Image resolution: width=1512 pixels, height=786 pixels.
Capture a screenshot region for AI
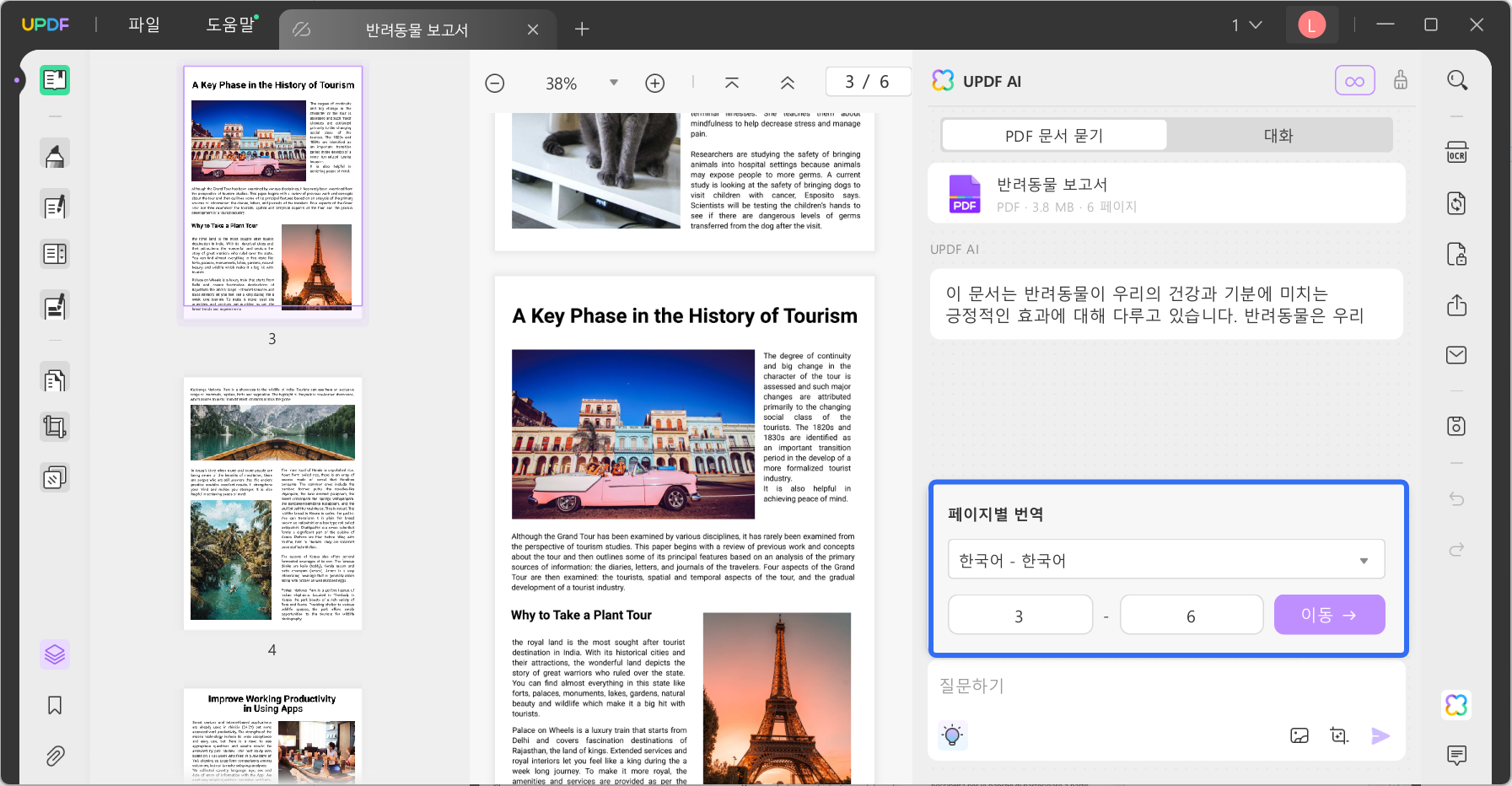pos(1339,736)
